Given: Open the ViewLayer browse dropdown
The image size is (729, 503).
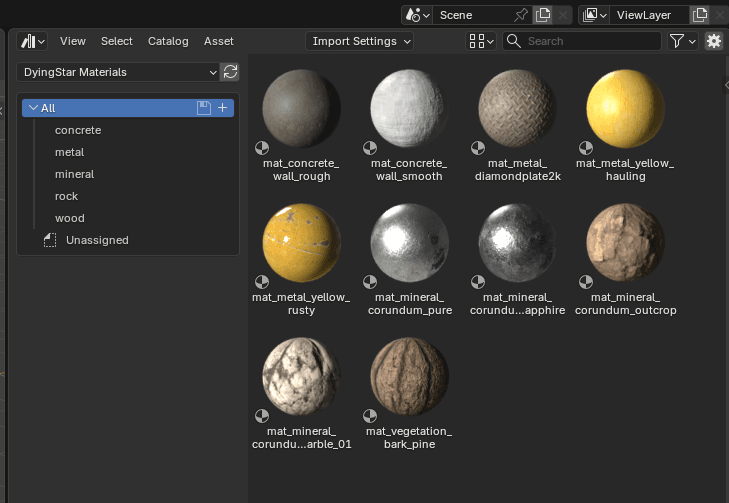Looking at the screenshot, I should [594, 15].
